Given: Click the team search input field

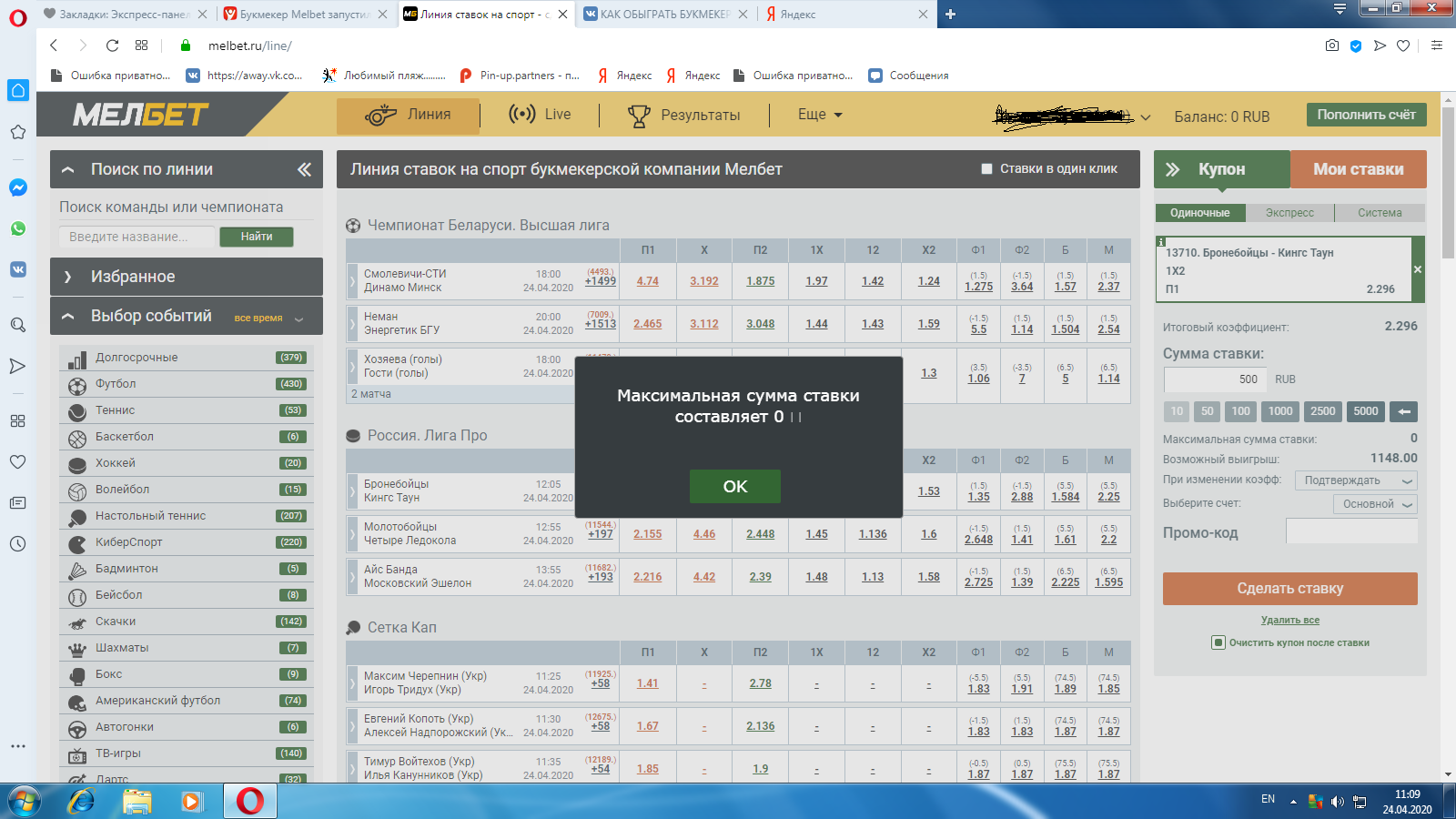Looking at the screenshot, I should pos(138,237).
